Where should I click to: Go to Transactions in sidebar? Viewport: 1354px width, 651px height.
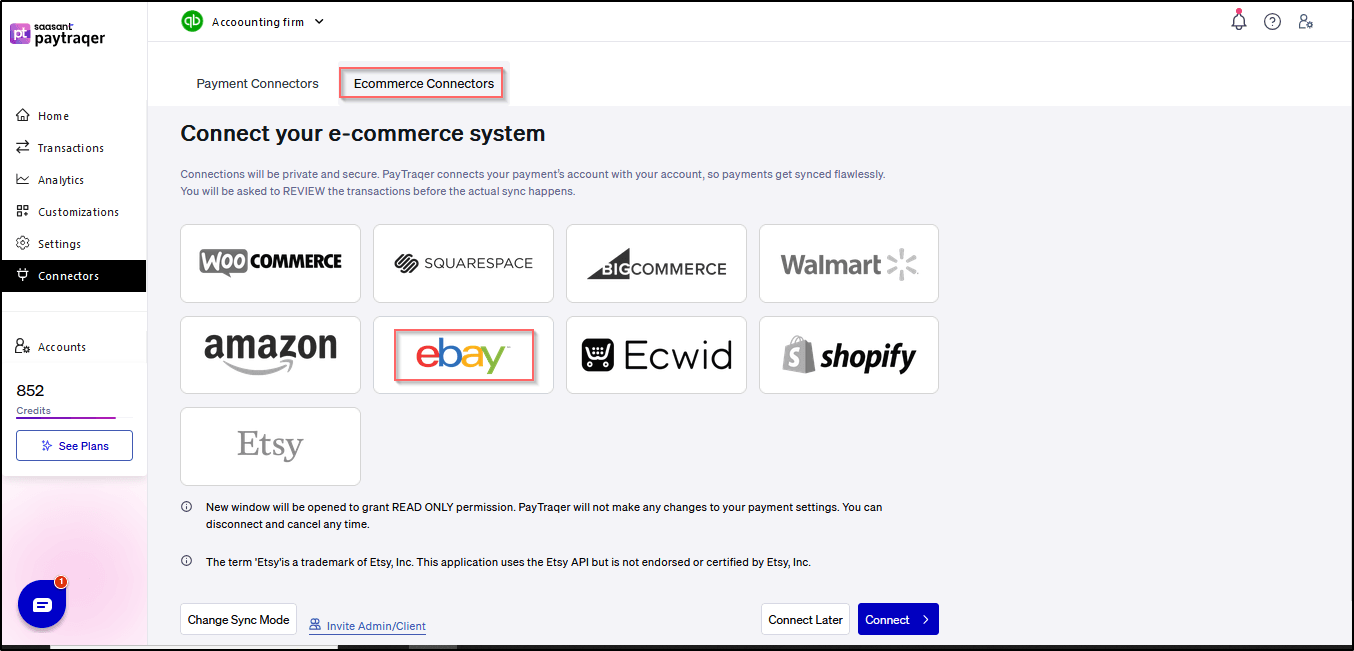pos(70,148)
